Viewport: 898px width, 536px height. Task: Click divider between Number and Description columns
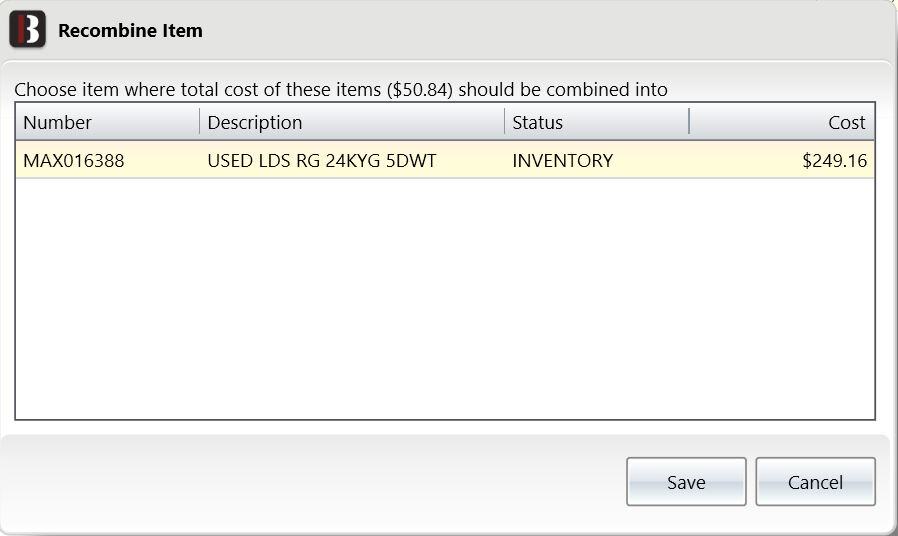tap(200, 121)
